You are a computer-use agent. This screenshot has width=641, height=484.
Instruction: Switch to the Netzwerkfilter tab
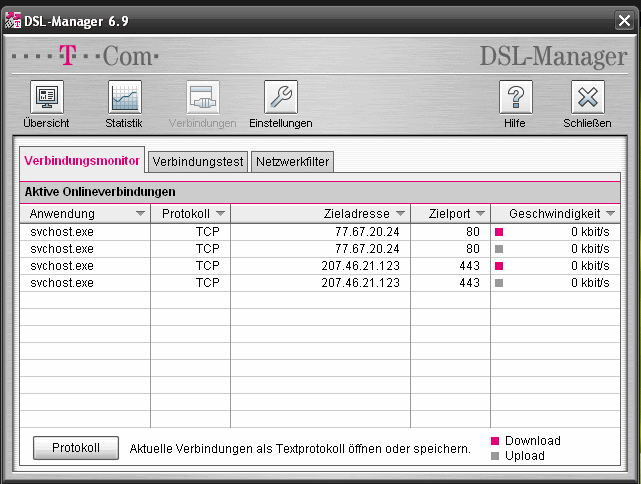click(292, 162)
